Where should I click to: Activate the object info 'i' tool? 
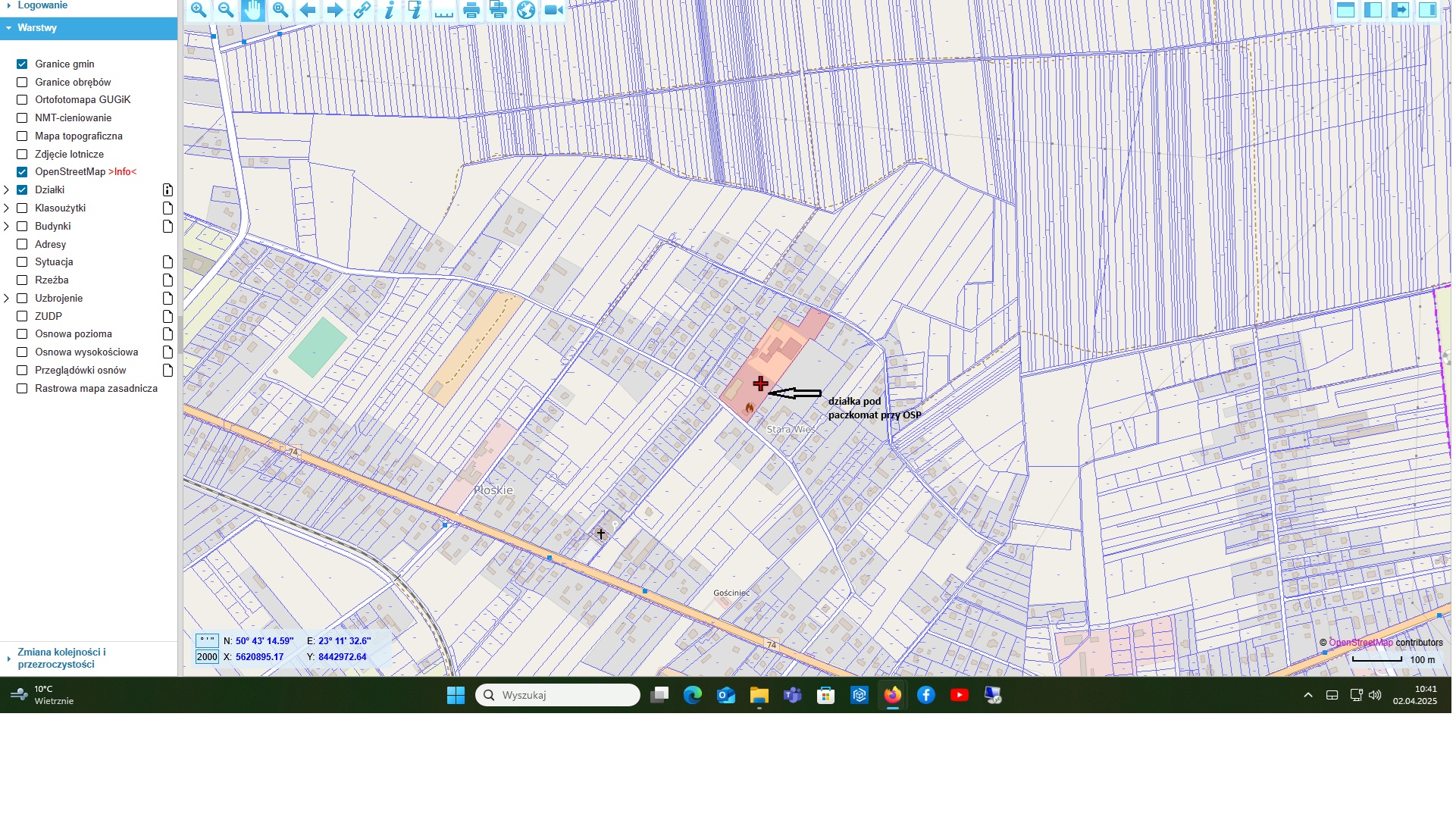[x=389, y=10]
